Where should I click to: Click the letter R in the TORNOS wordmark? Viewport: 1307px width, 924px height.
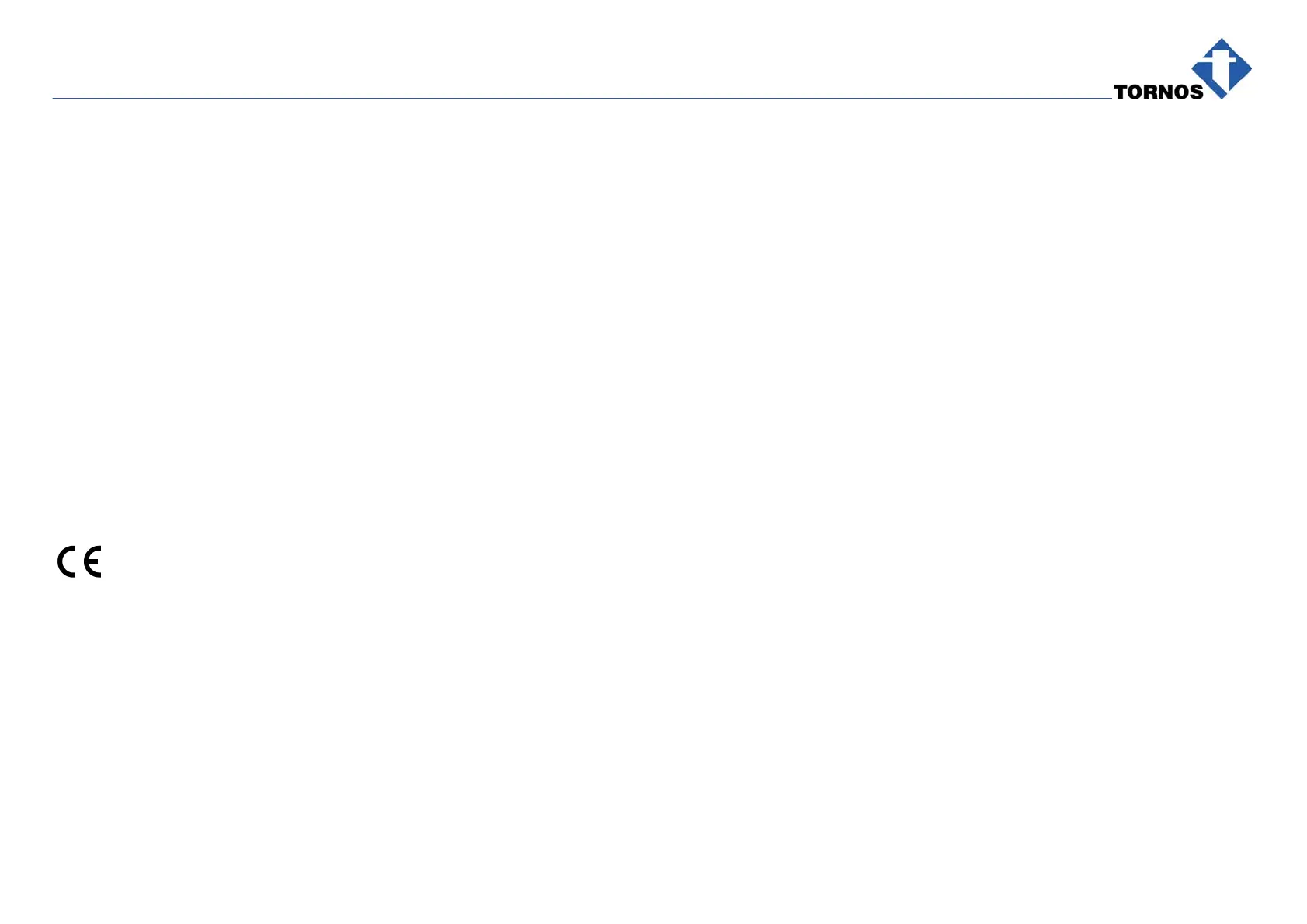coord(1151,92)
